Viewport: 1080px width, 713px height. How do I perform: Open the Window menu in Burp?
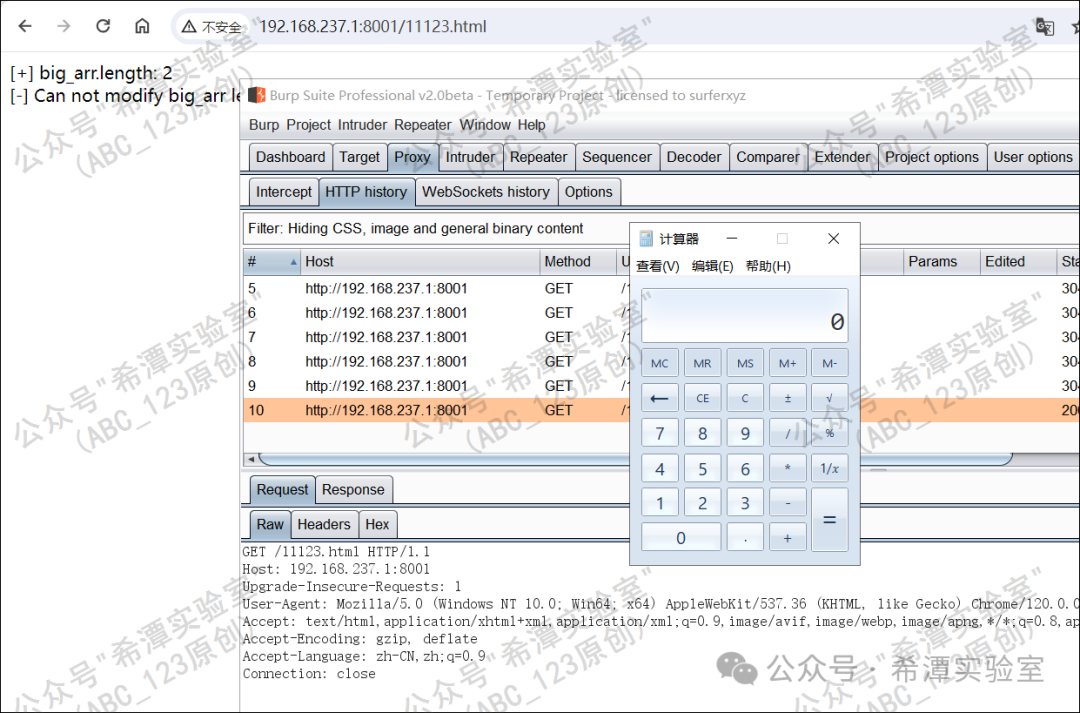pos(485,125)
